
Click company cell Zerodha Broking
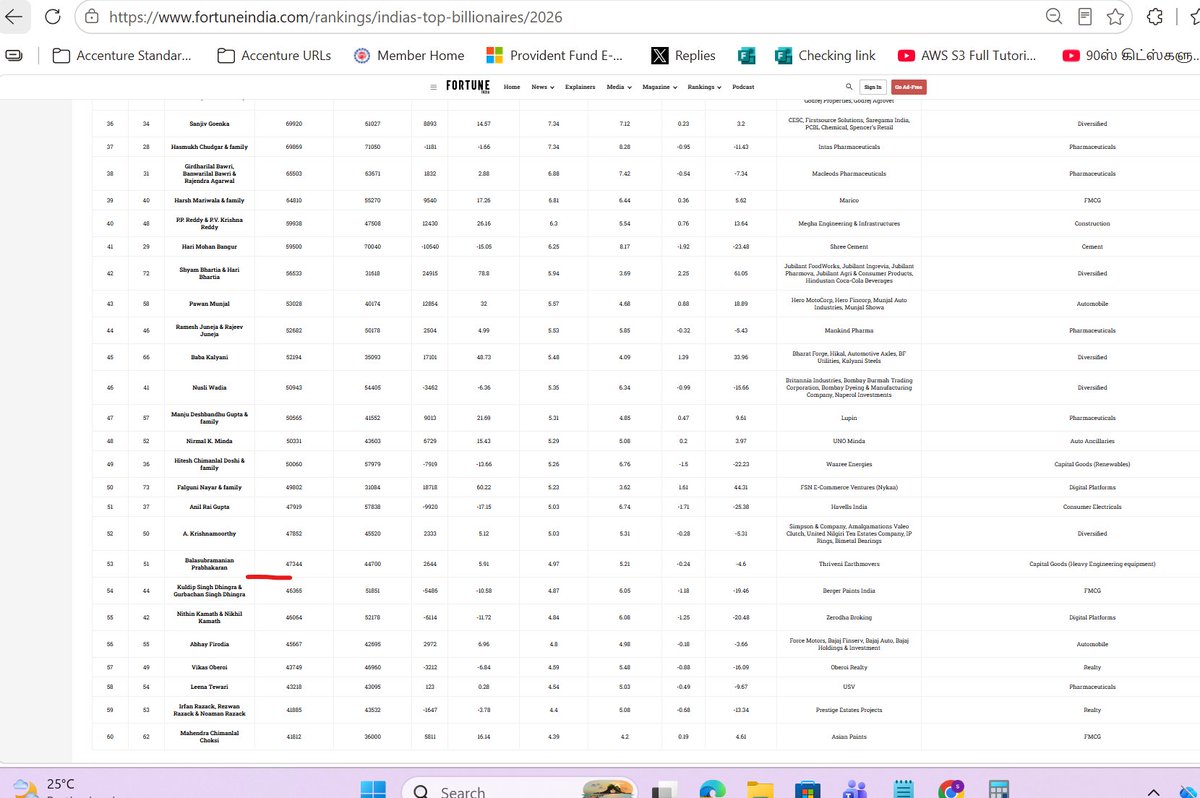(850, 617)
